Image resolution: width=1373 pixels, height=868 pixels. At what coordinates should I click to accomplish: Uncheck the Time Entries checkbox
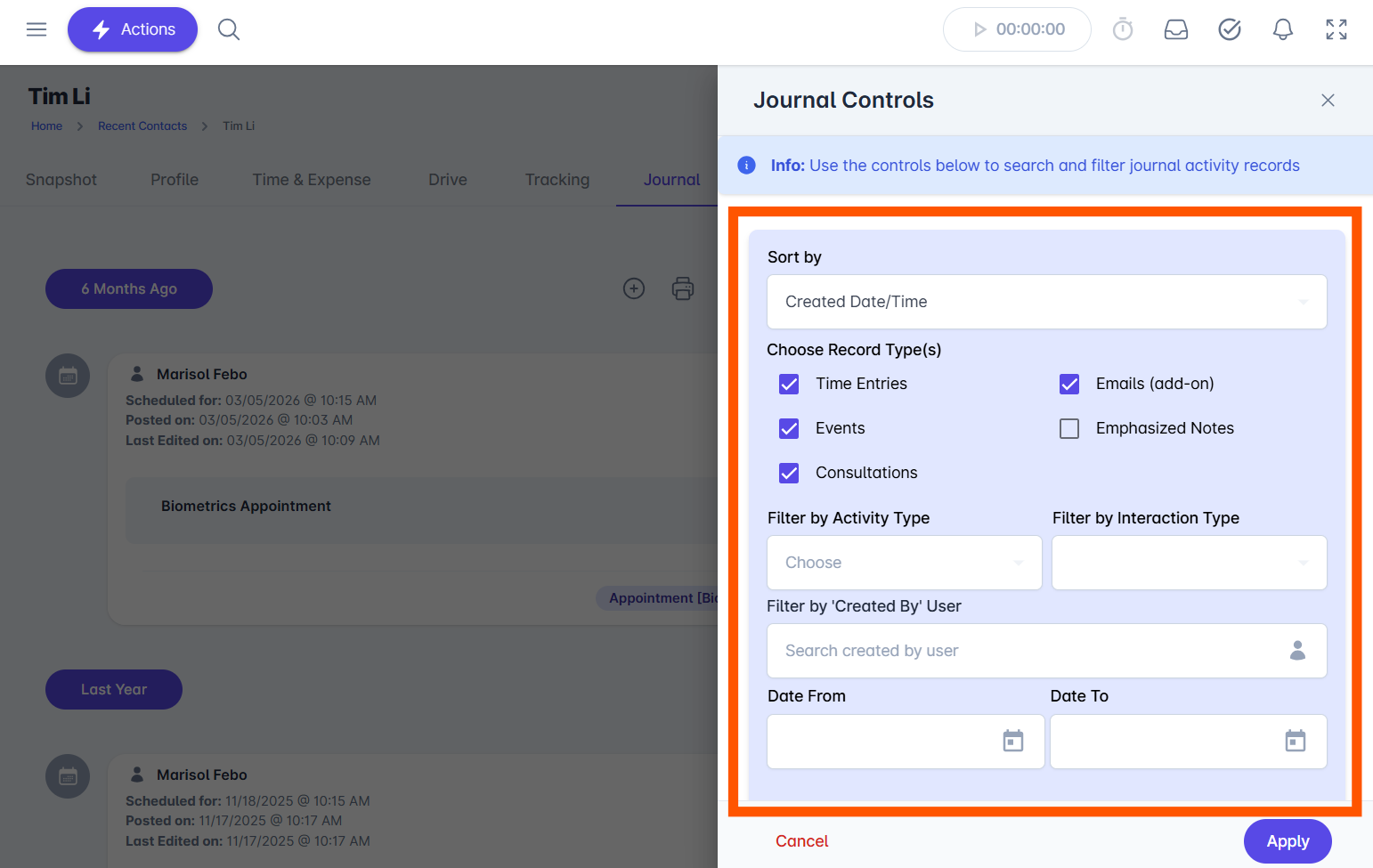coord(789,384)
